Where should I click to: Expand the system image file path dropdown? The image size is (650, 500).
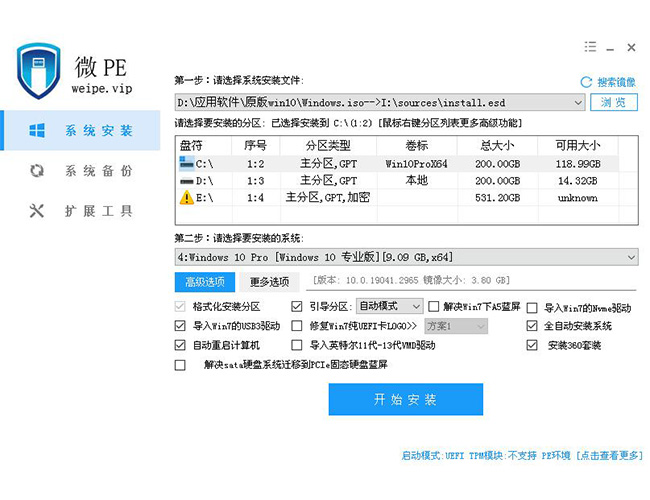tap(579, 103)
